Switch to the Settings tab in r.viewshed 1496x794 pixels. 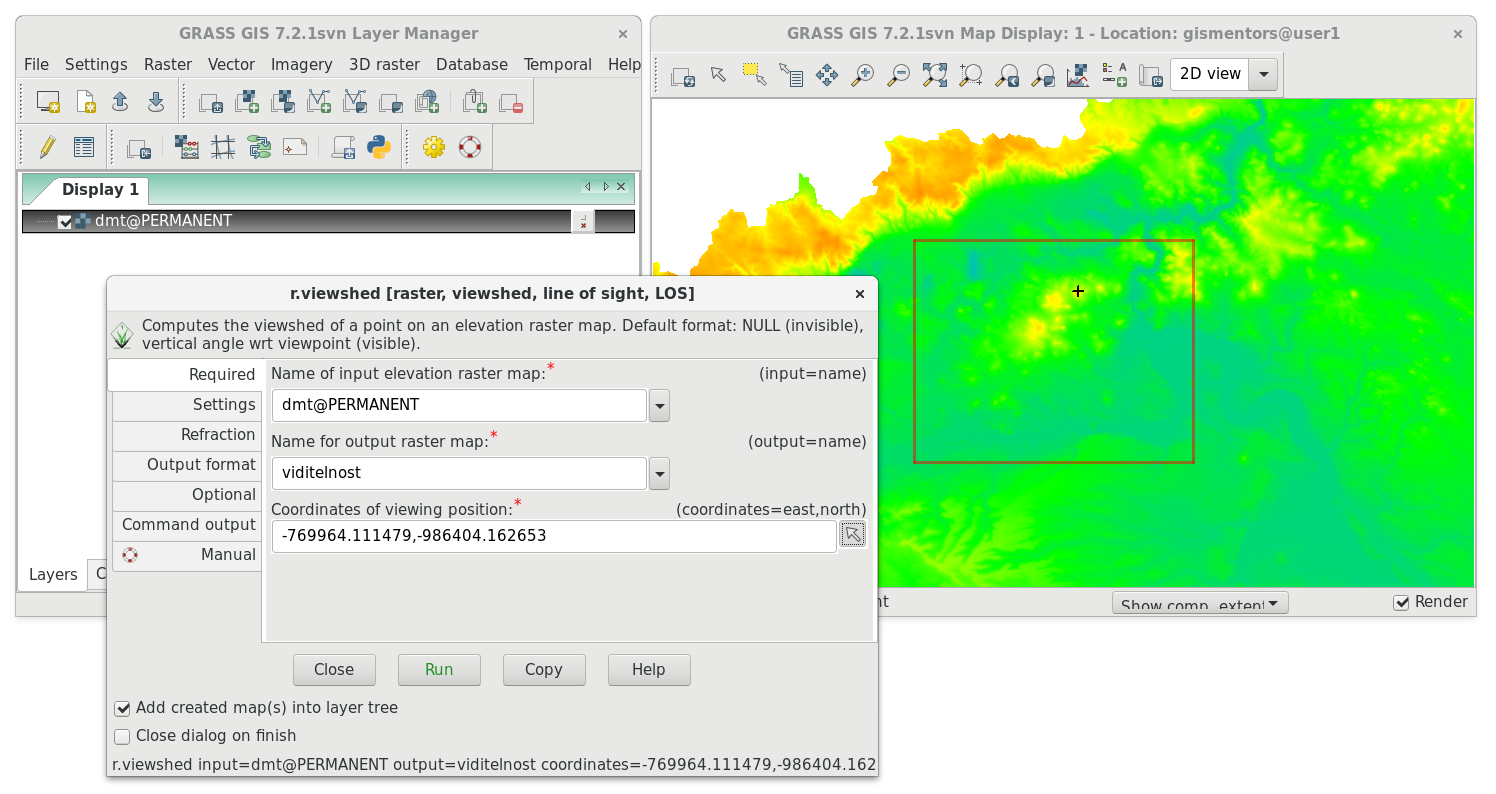point(187,405)
